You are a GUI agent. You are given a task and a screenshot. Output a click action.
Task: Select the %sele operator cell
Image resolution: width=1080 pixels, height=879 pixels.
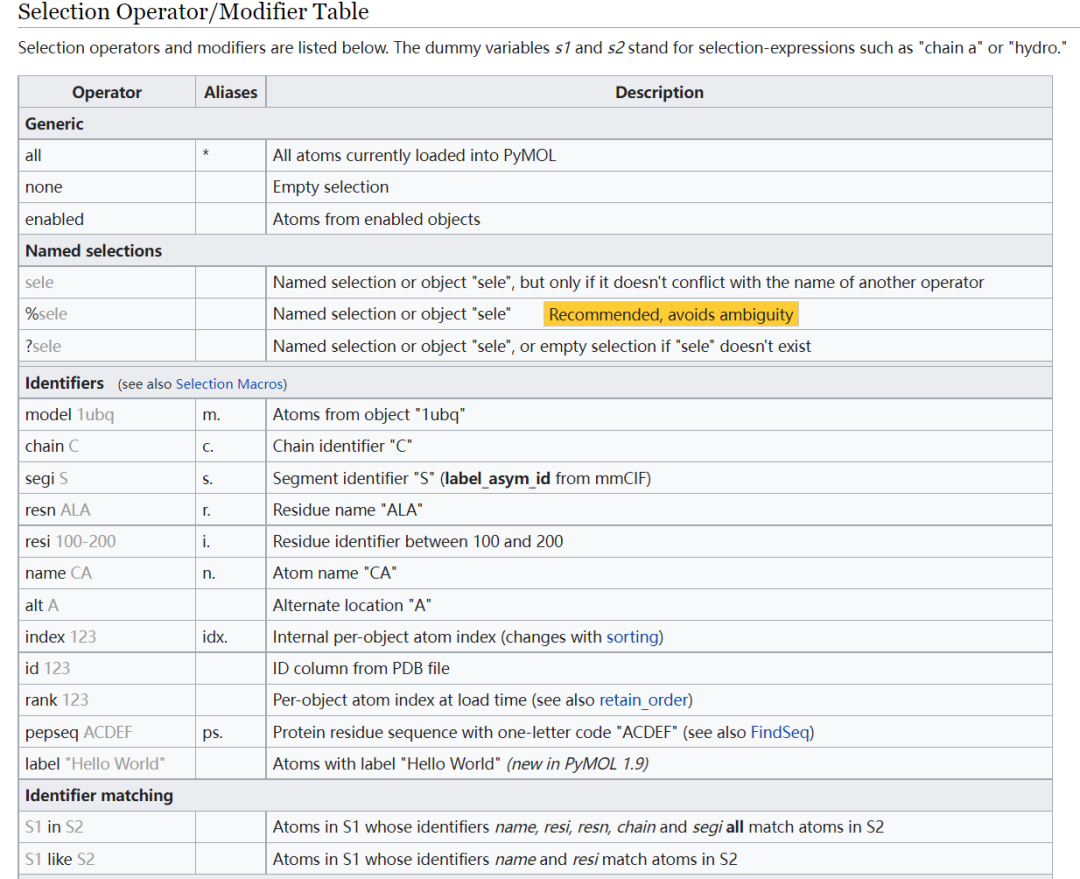pyautogui.click(x=47, y=314)
